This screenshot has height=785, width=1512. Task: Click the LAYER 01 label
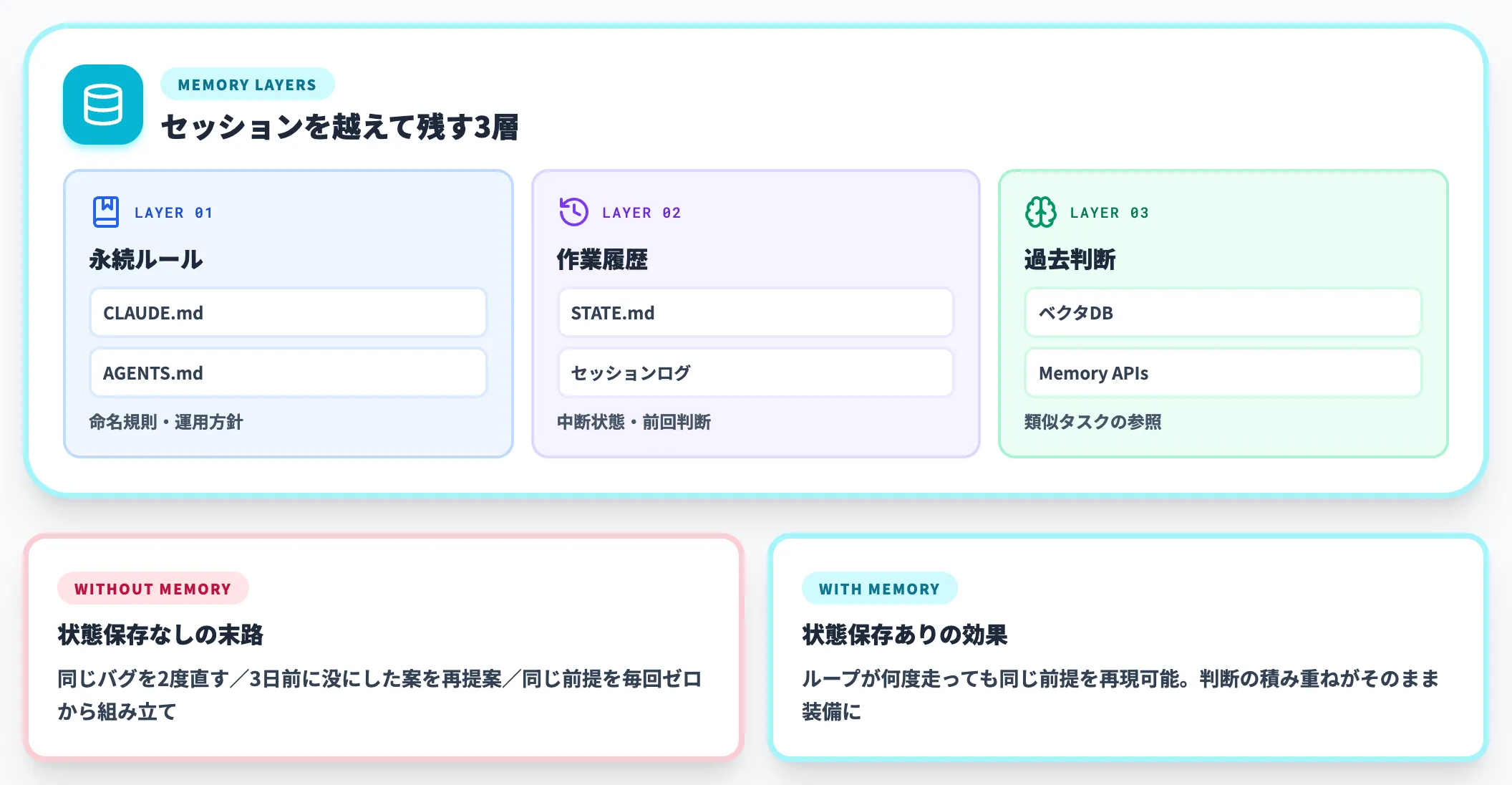(x=173, y=213)
